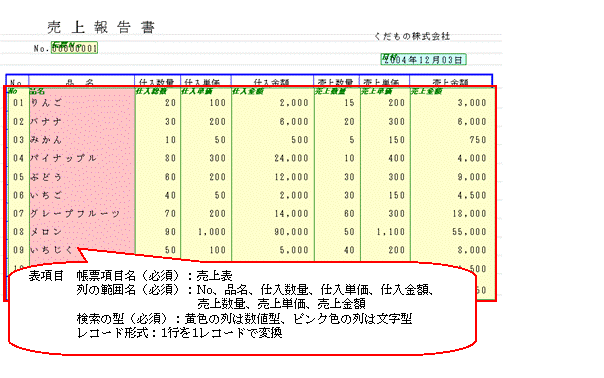Image resolution: width=604 pixels, height=378 pixels.
Task: Select purchase amount 5,000 in いちじく row
Action: coord(294,250)
